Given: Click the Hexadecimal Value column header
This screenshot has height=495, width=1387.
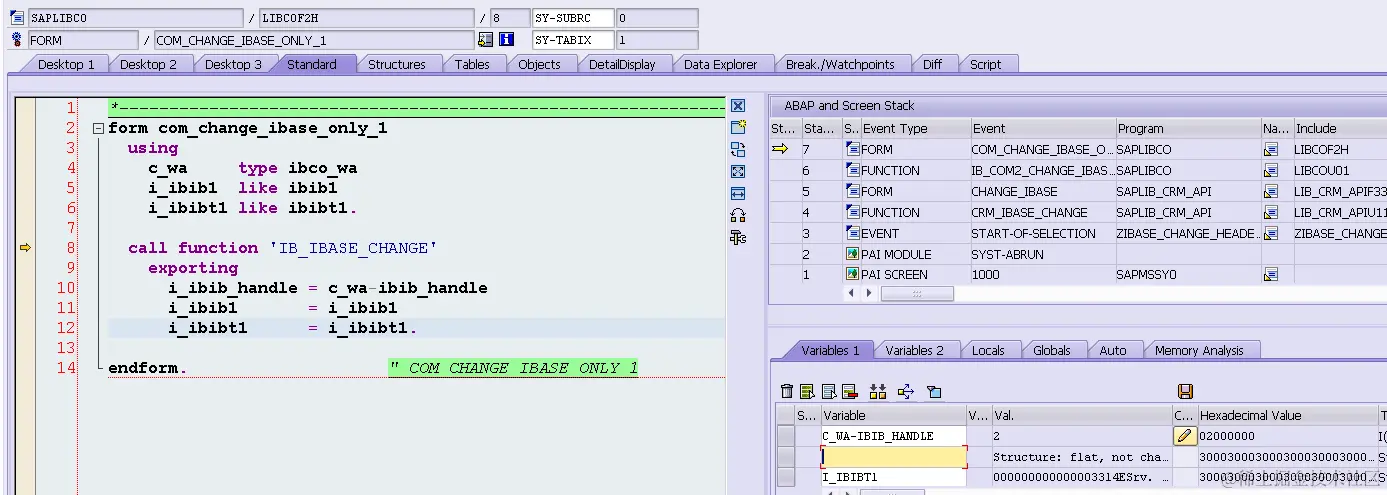Looking at the screenshot, I should point(1287,415).
